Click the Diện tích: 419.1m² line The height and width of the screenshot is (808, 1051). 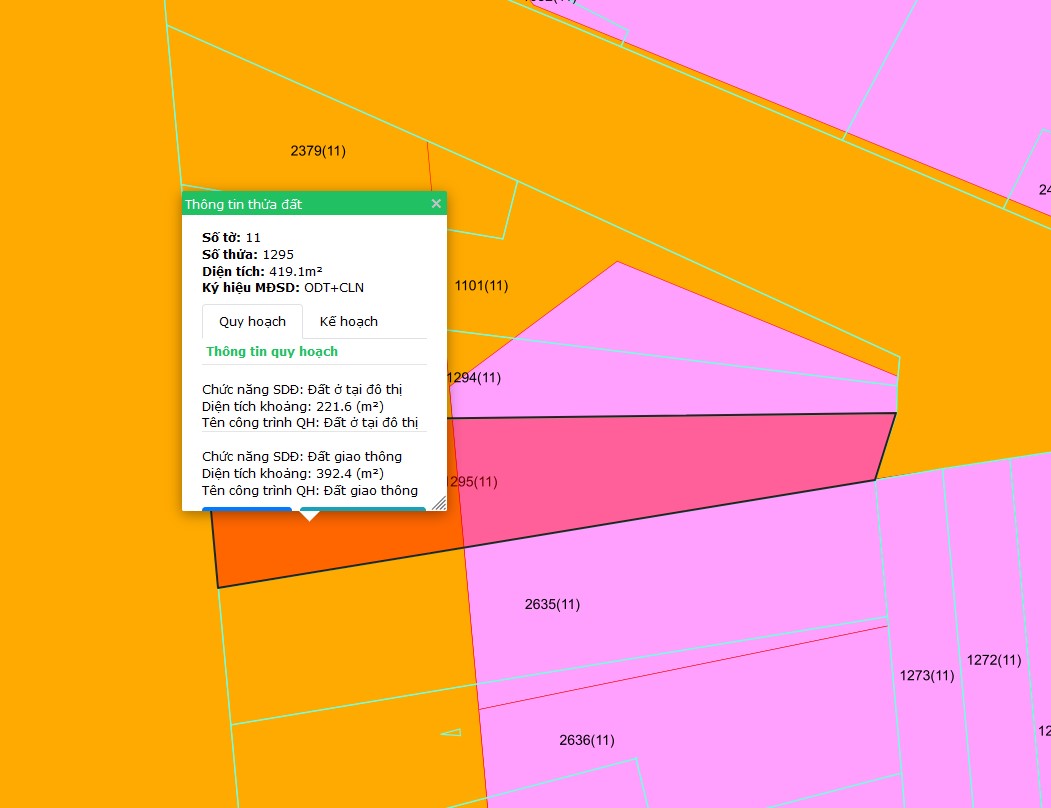262,271
